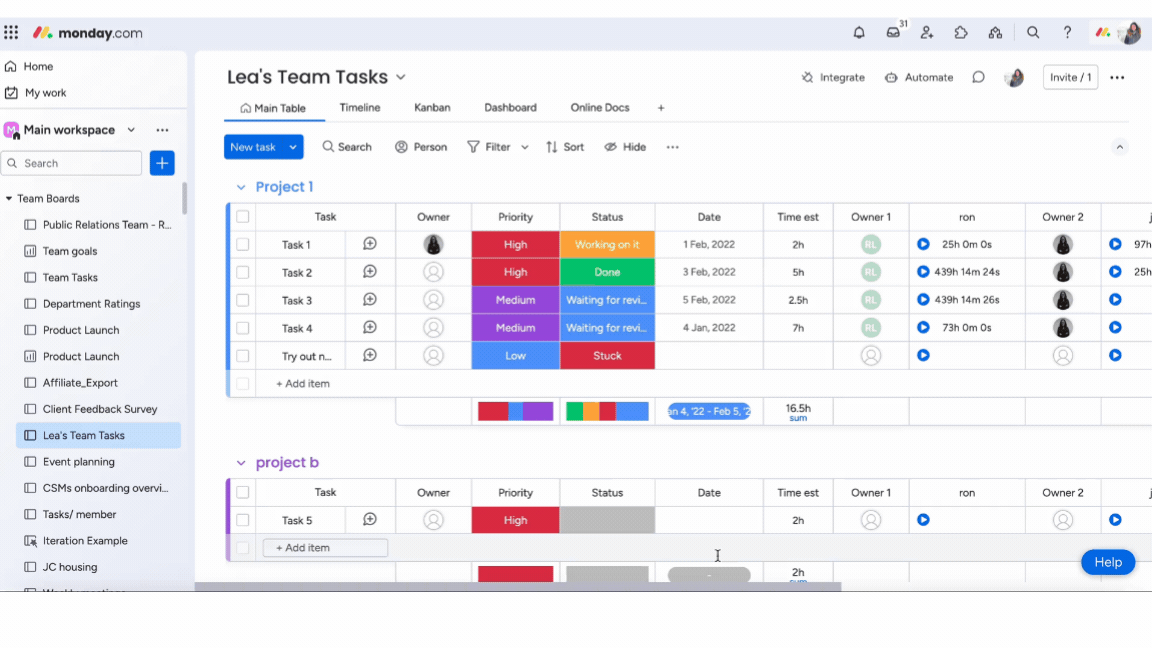
Task: Click New task button
Action: coord(253,147)
